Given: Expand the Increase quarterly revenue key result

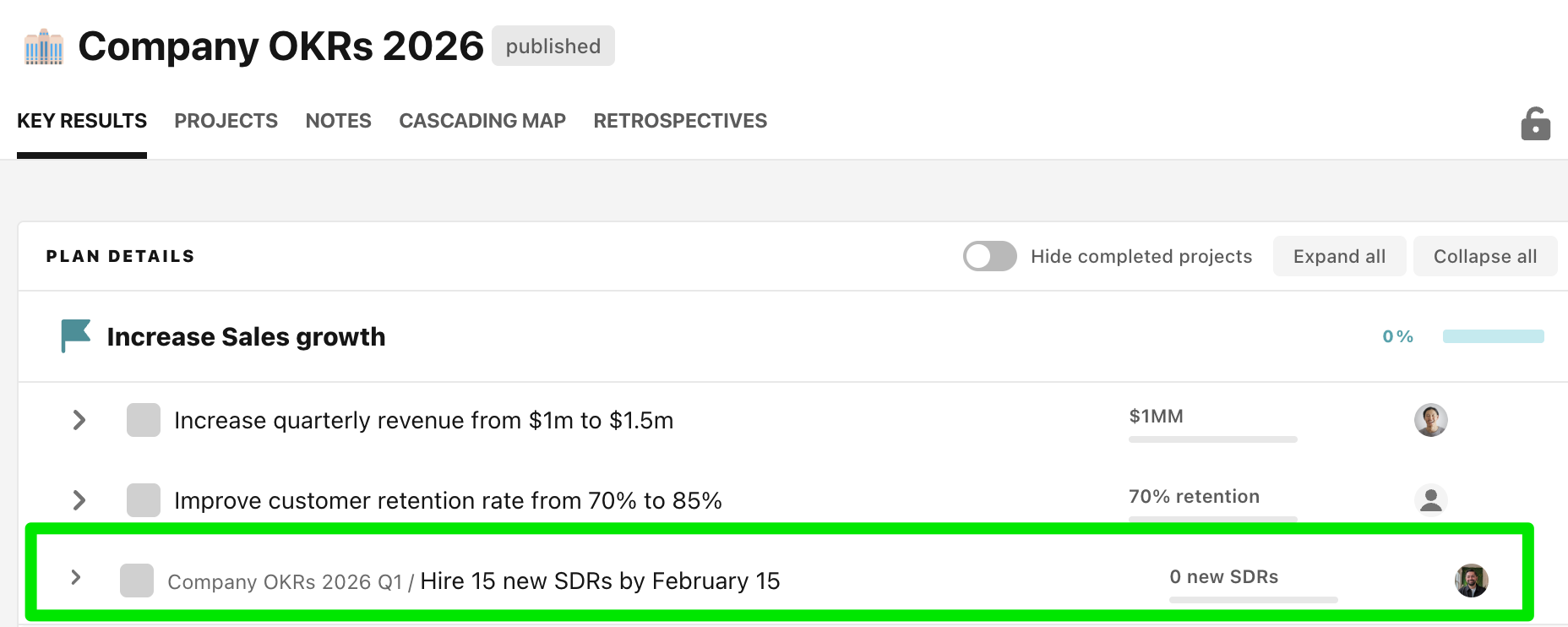Looking at the screenshot, I should (x=79, y=420).
